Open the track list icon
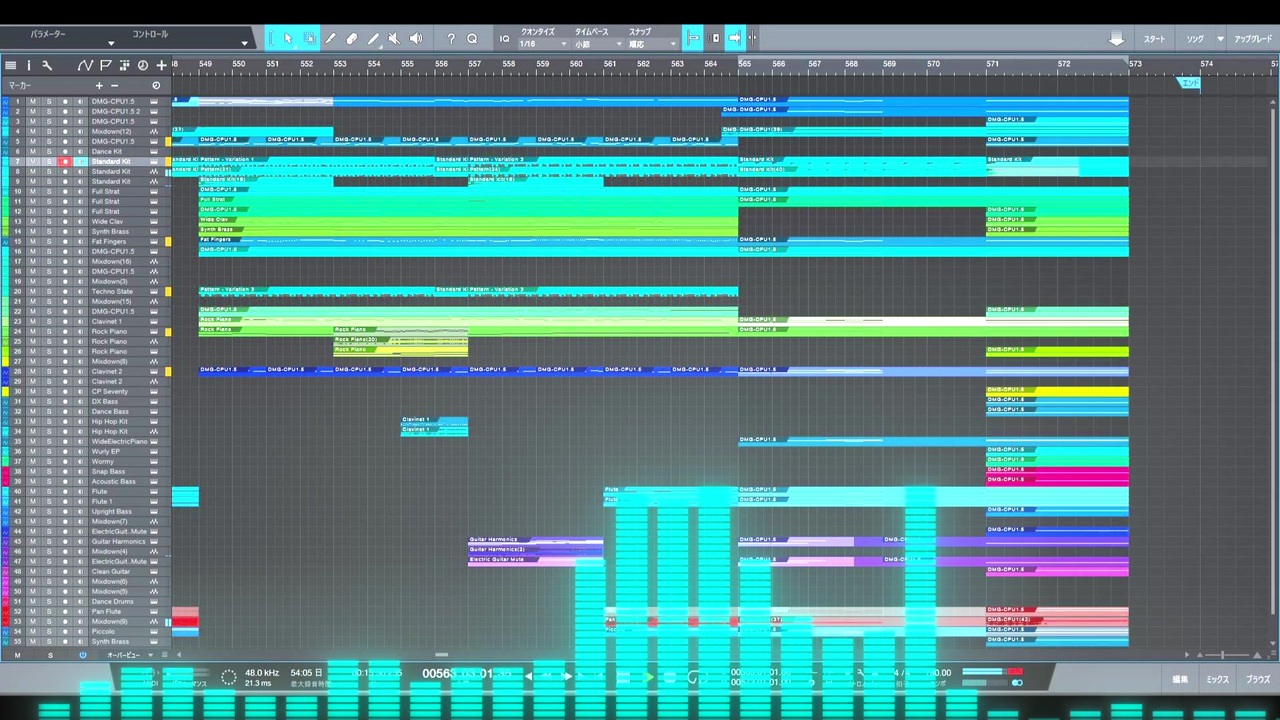The width and height of the screenshot is (1280, 720). tap(11, 65)
